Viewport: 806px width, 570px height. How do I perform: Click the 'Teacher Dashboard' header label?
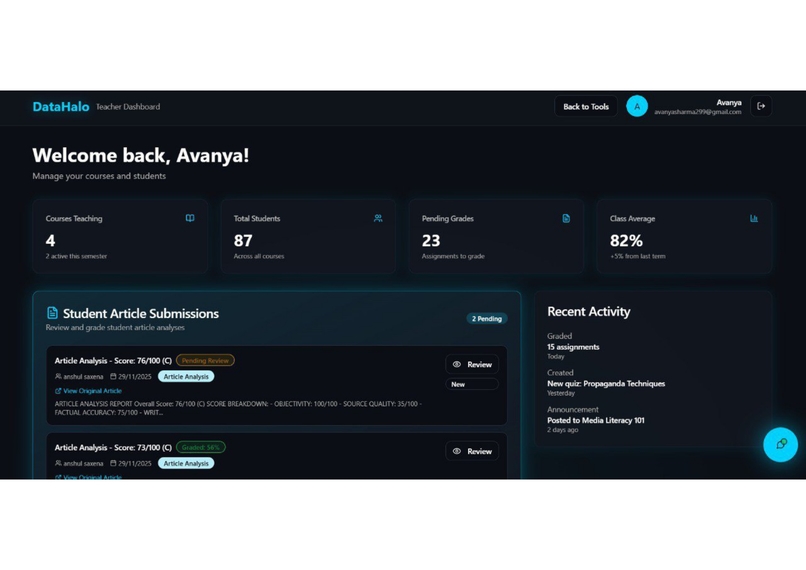pyautogui.click(x=128, y=107)
